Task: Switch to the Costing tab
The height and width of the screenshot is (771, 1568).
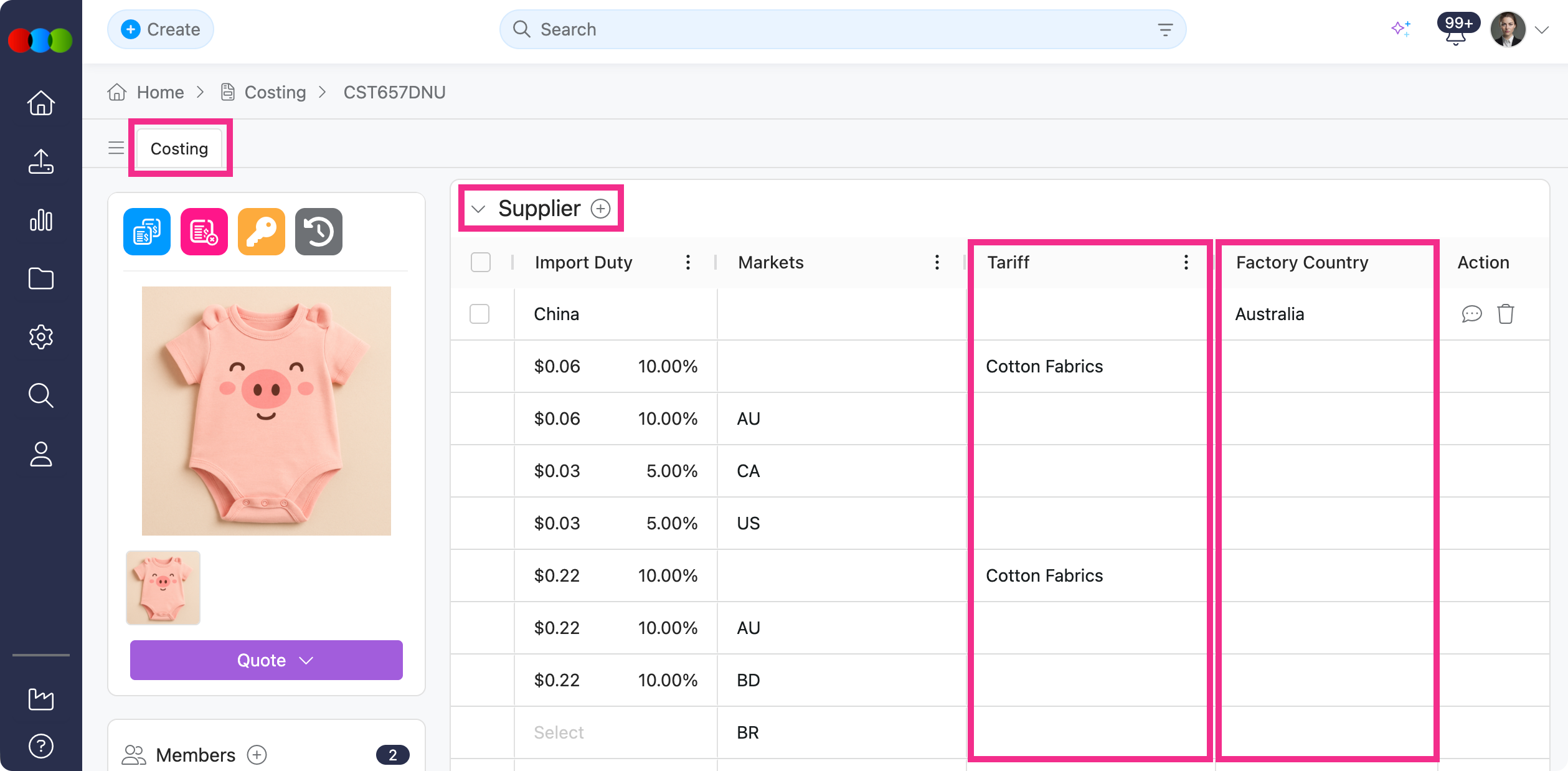Action: click(179, 148)
